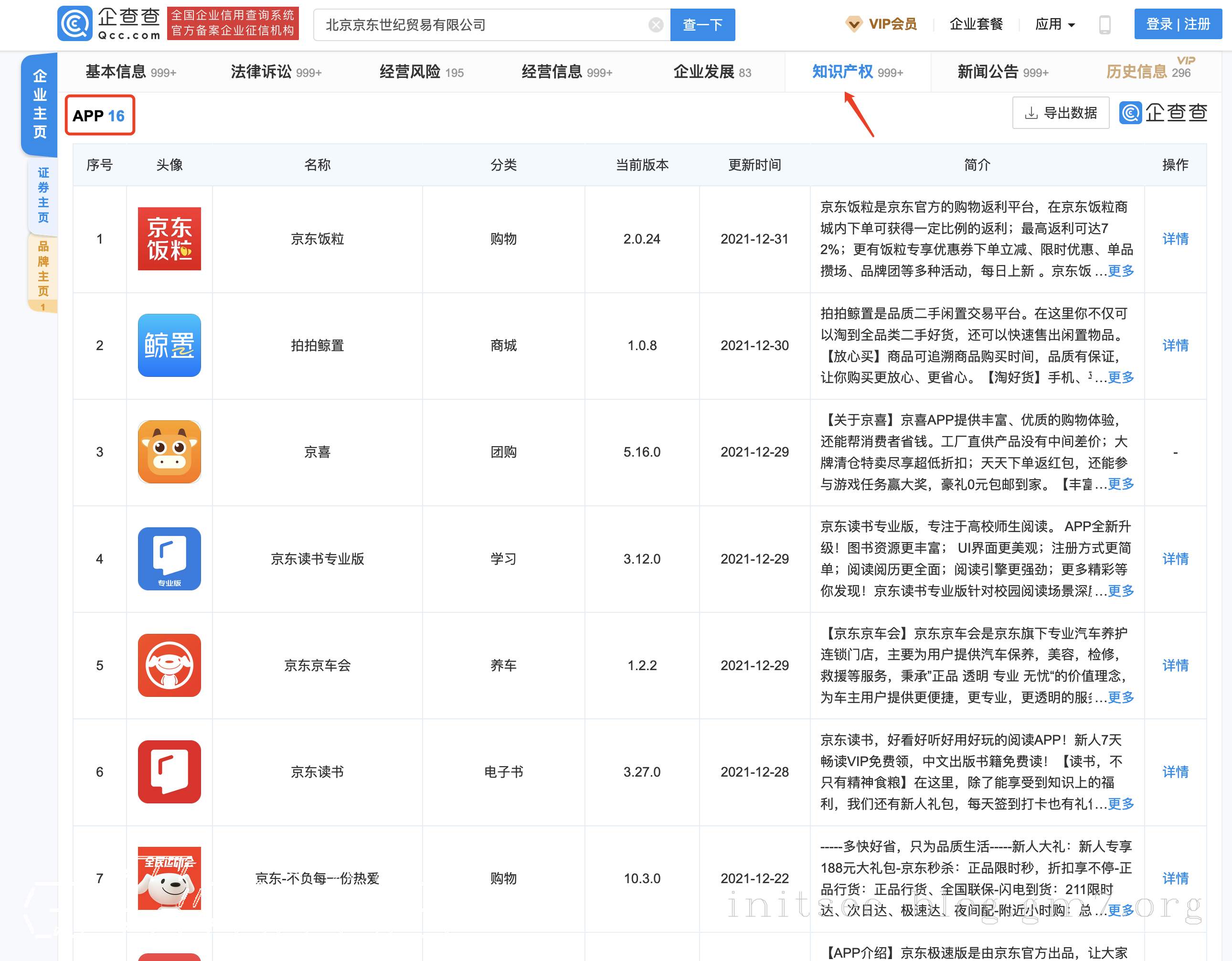This screenshot has width=1232, height=961.
Task: Expand 更多 in 京东饭粒 description
Action: tap(1120, 271)
